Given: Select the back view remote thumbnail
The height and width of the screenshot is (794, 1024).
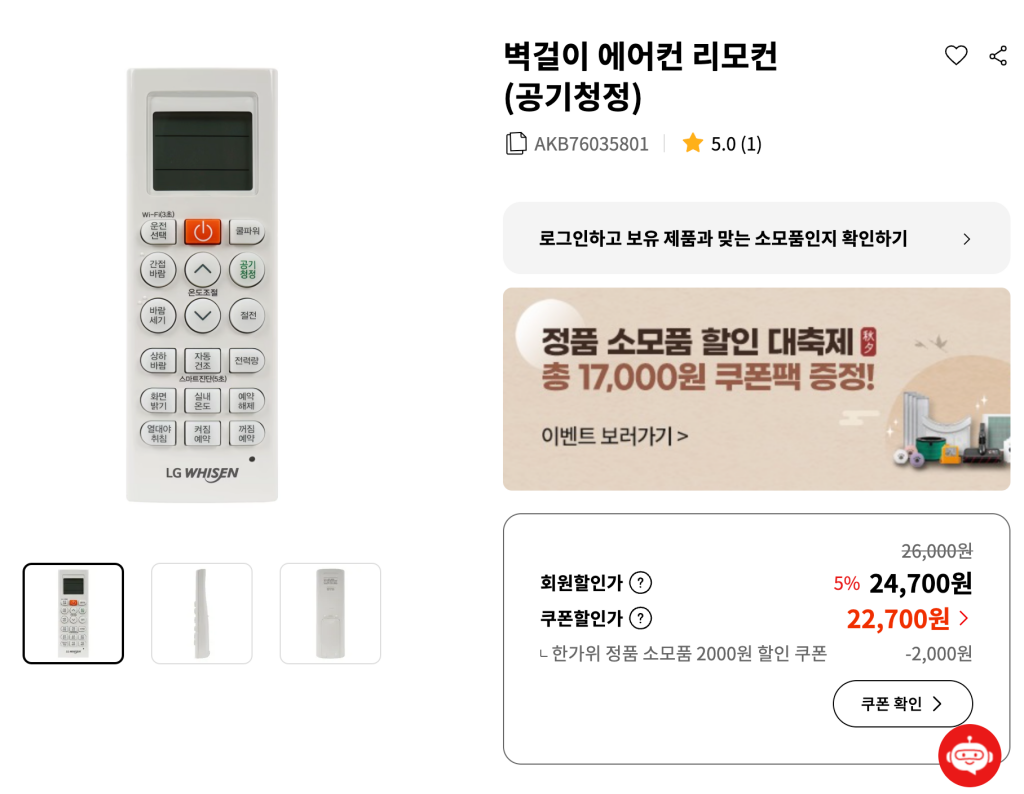Looking at the screenshot, I should pos(330,613).
